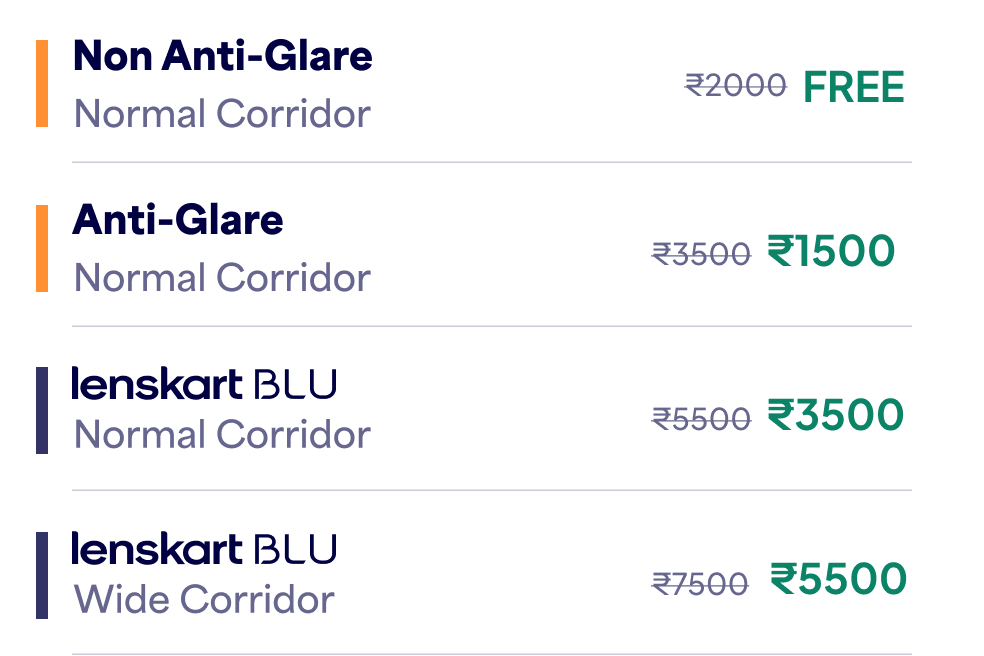The image size is (984, 656).
Task: Click the green ₹3500 discounted price
Action: click(x=836, y=415)
